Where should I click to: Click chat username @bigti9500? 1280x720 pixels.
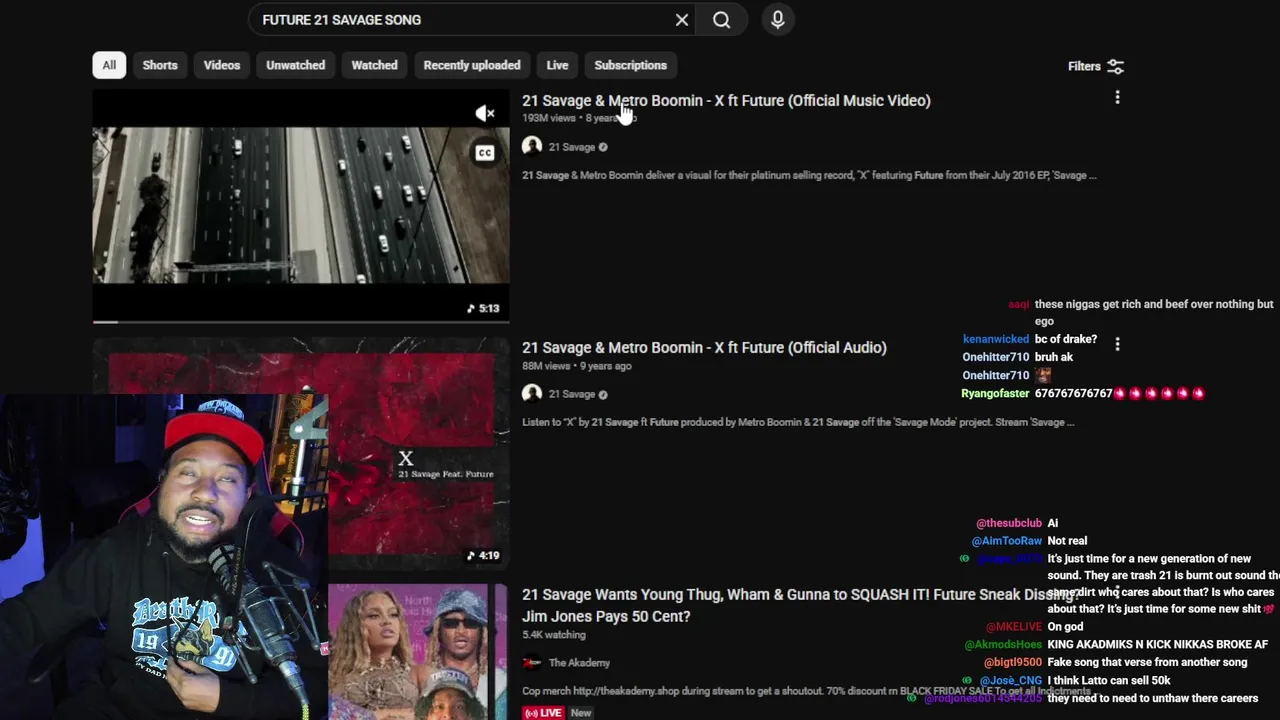1012,662
